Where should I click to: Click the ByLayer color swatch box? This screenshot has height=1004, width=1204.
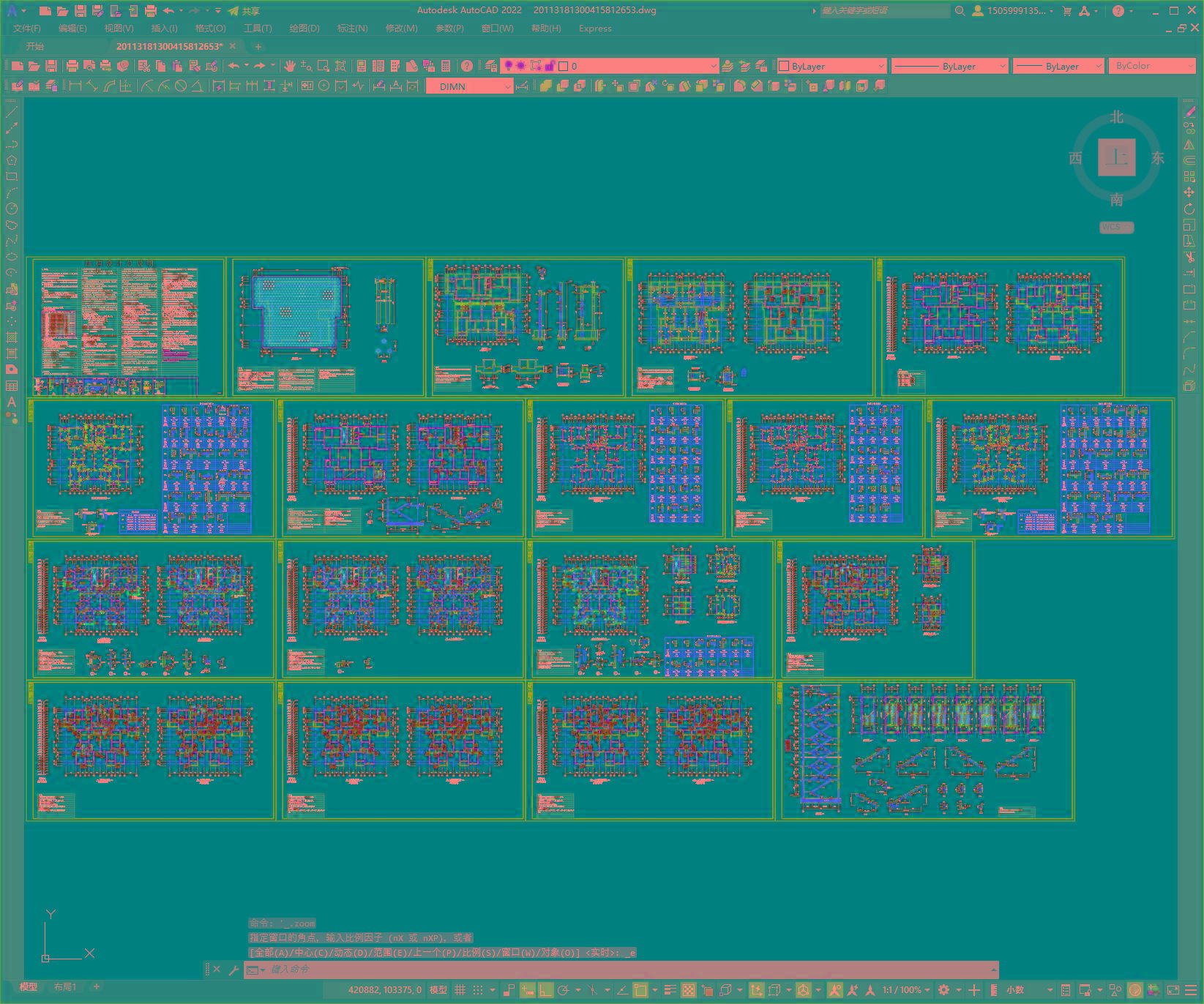[784, 66]
